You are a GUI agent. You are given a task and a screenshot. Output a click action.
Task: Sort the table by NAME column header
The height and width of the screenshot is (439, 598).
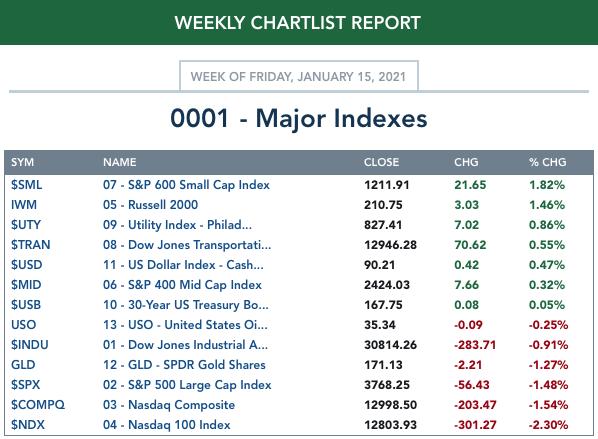[119, 162]
